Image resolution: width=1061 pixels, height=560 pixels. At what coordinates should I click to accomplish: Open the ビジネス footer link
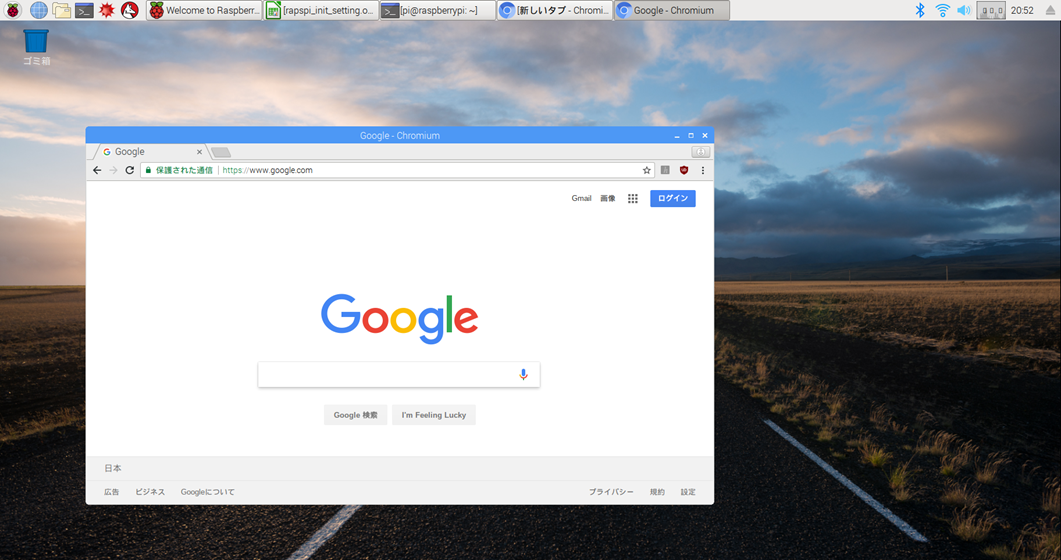click(x=150, y=492)
